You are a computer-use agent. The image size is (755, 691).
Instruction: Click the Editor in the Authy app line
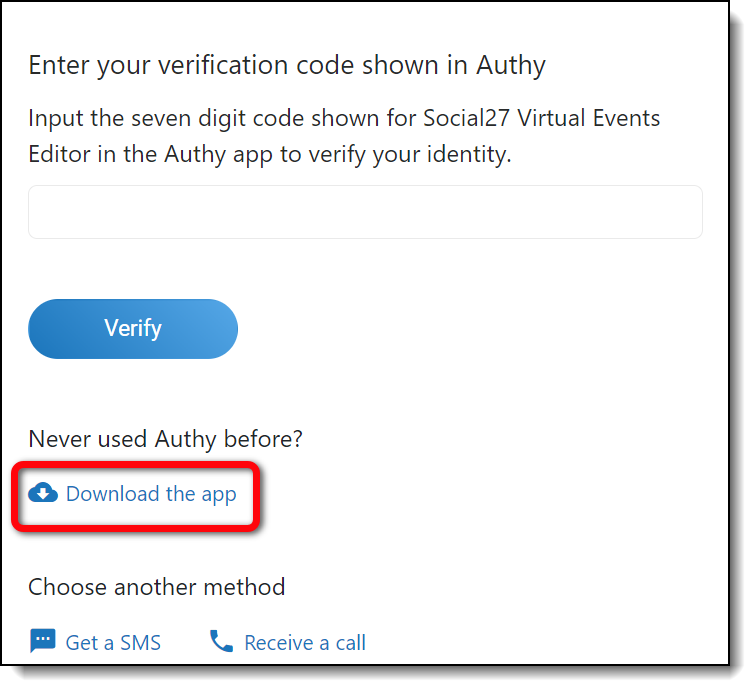pyautogui.click(x=270, y=156)
